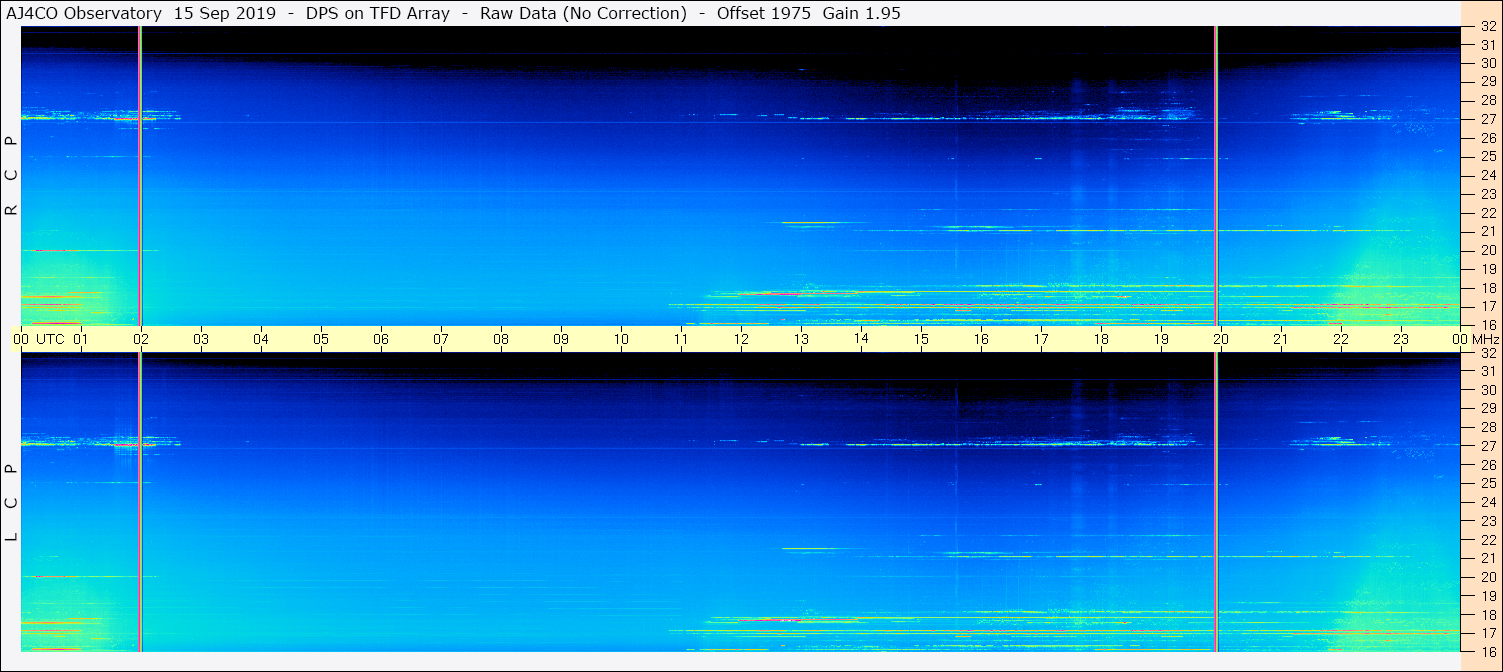
Task: Click the 21 MHz label beside RCP spectrogram
Action: (x=1487, y=231)
